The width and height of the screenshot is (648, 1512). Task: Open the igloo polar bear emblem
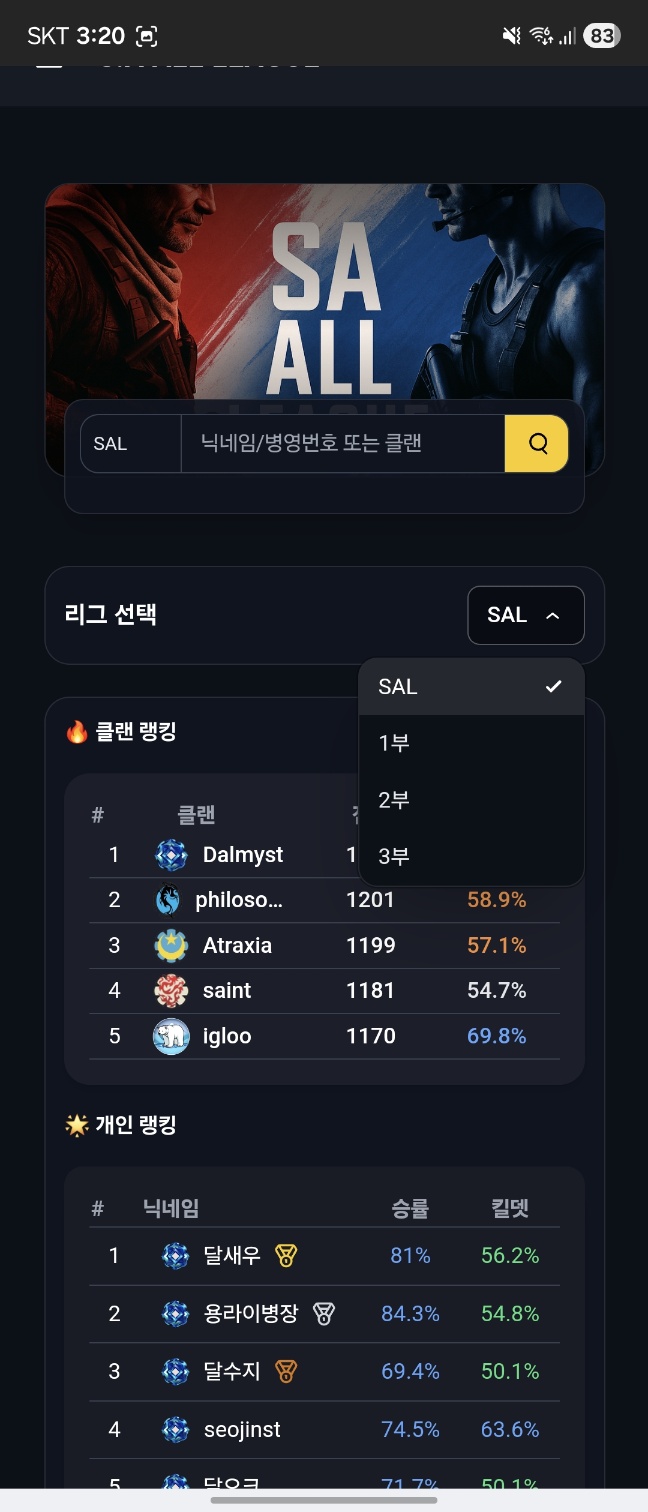click(171, 1036)
